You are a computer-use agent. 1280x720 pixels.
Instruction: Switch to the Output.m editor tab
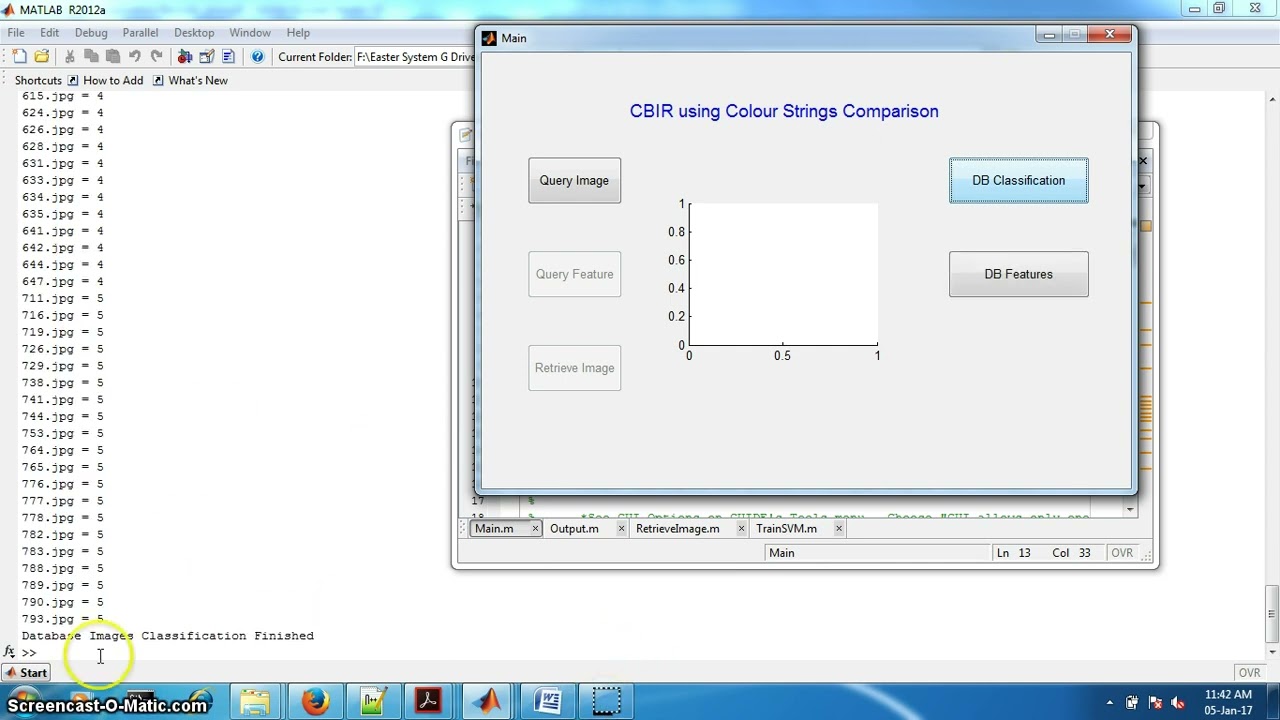[574, 529]
